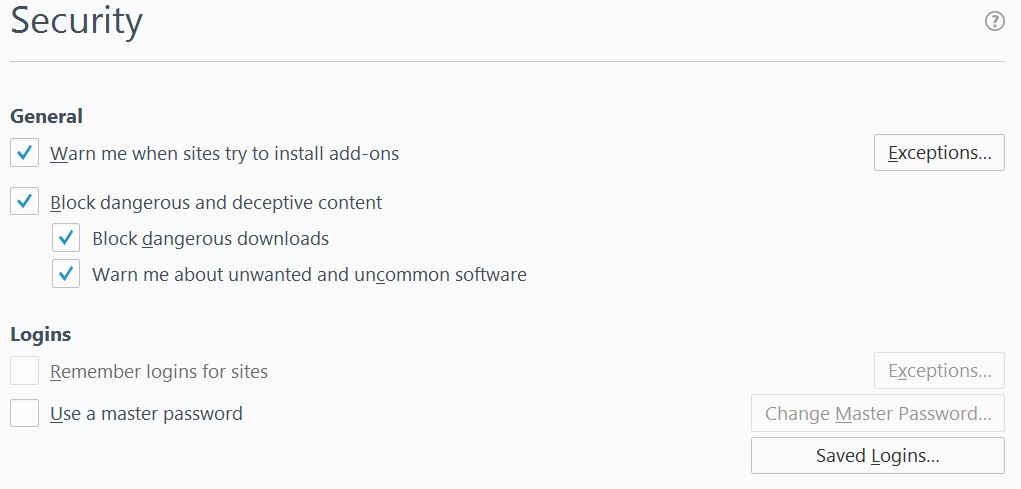Screen dimensions: 1021x489
Task: Click the General section heading
Action: click(x=46, y=117)
